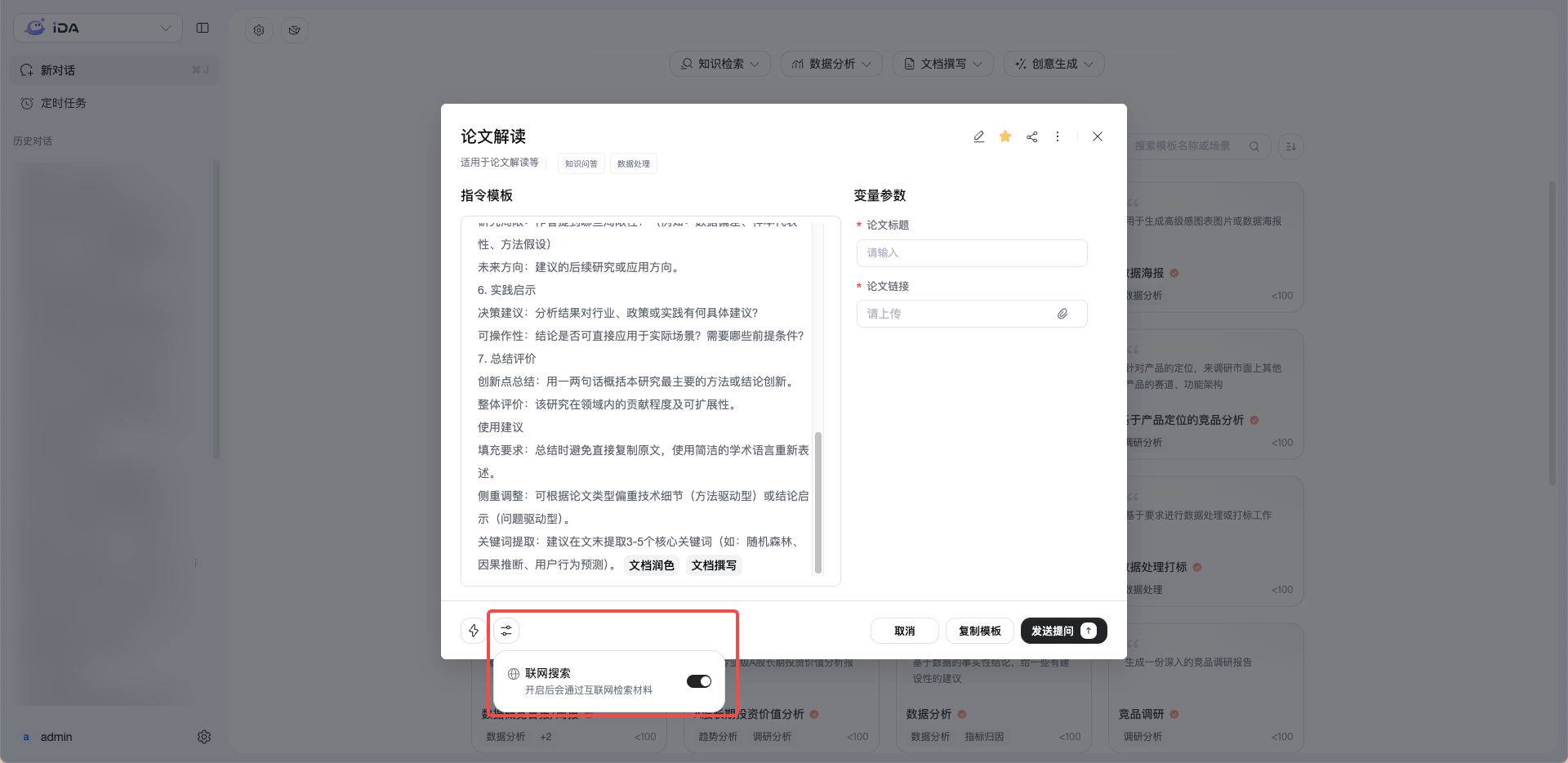Open the 知识检索 dropdown
This screenshot has width=1568, height=763.
click(x=720, y=64)
